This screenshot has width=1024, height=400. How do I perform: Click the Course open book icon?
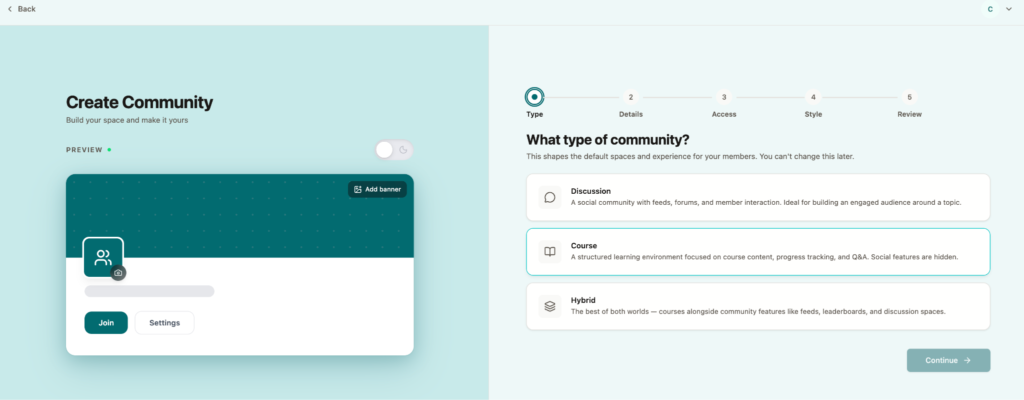click(549, 251)
